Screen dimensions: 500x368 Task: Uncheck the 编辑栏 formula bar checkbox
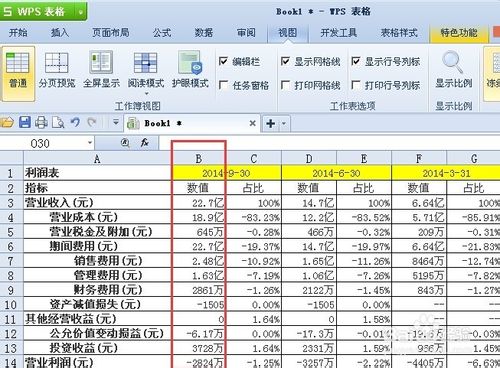(223, 61)
